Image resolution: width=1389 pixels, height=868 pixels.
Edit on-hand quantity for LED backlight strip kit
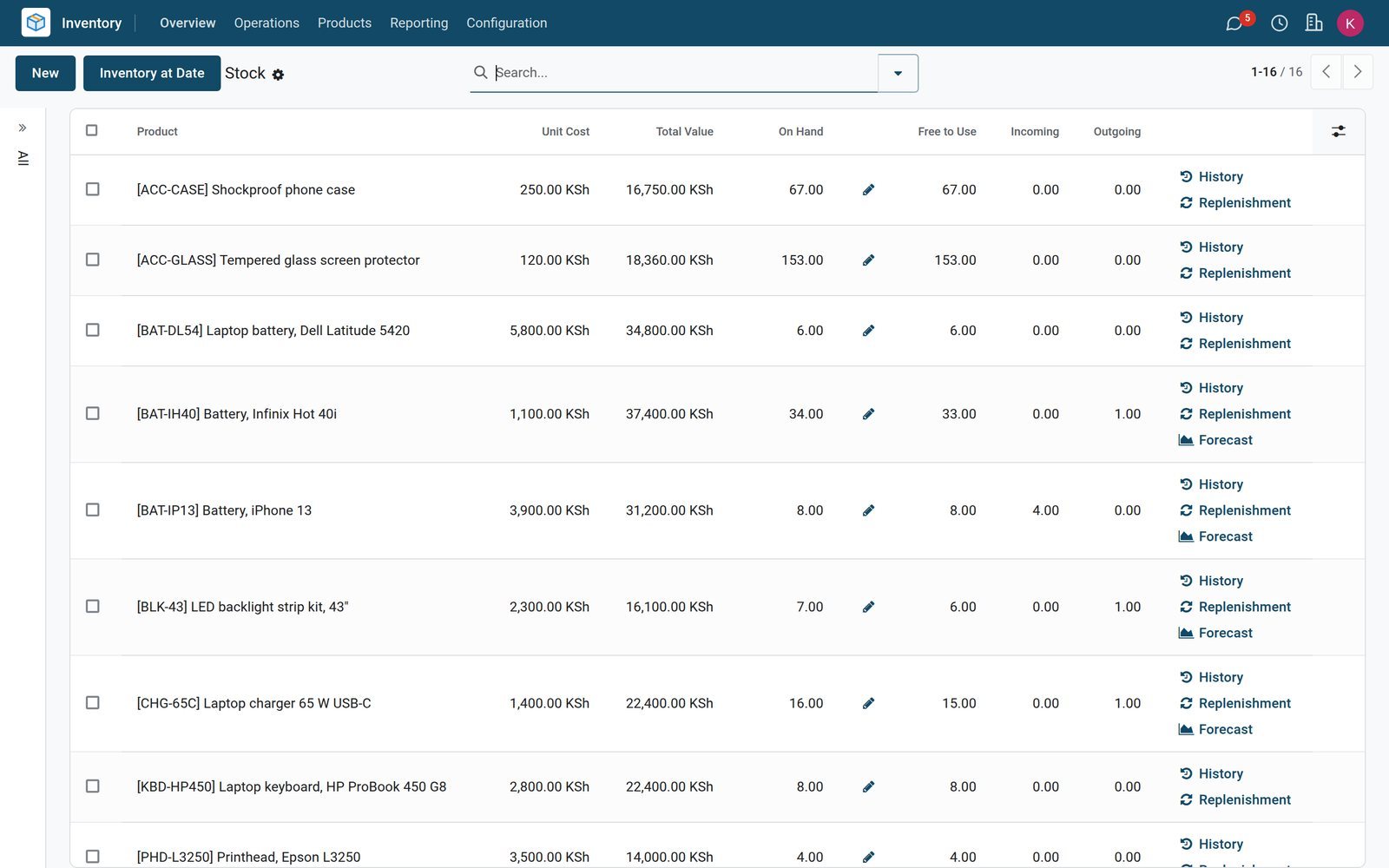868,607
